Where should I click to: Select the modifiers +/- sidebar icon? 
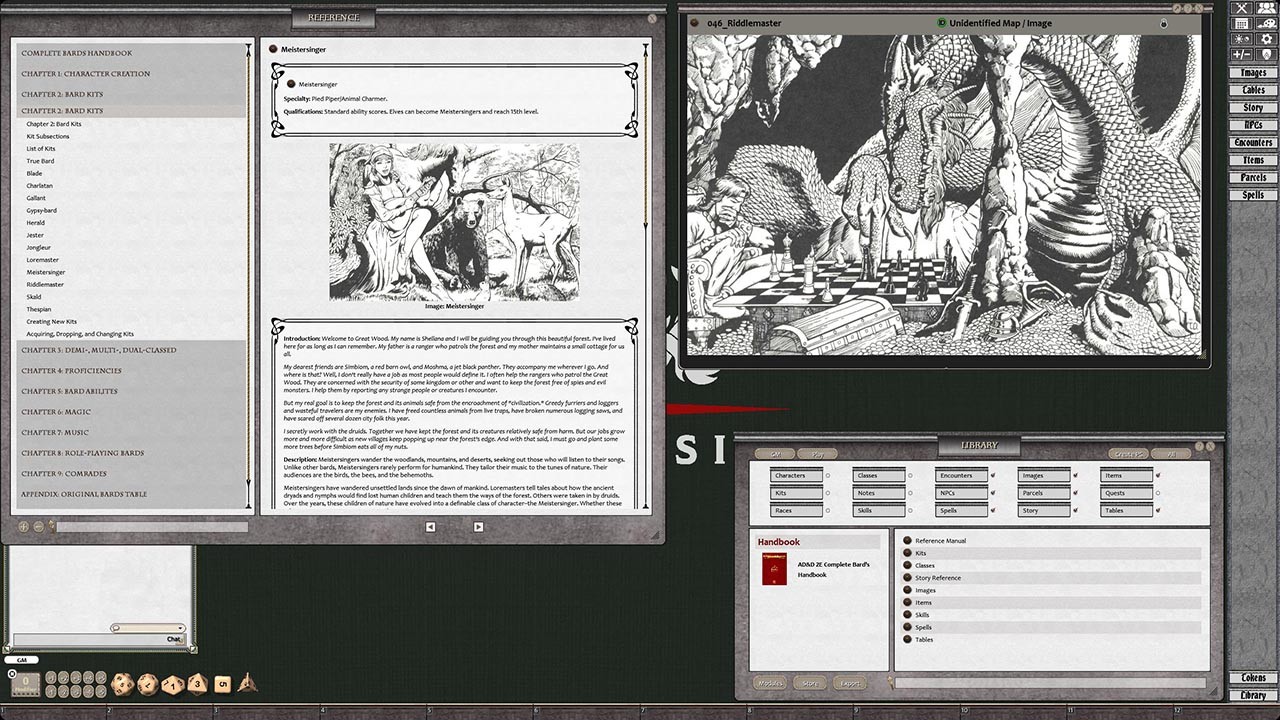pos(1242,53)
